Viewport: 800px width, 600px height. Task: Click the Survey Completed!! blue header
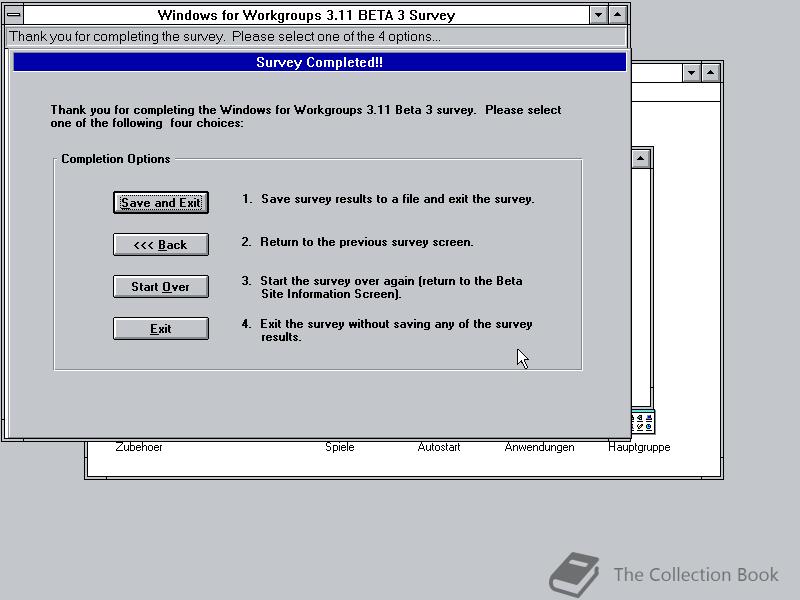pyautogui.click(x=319, y=62)
